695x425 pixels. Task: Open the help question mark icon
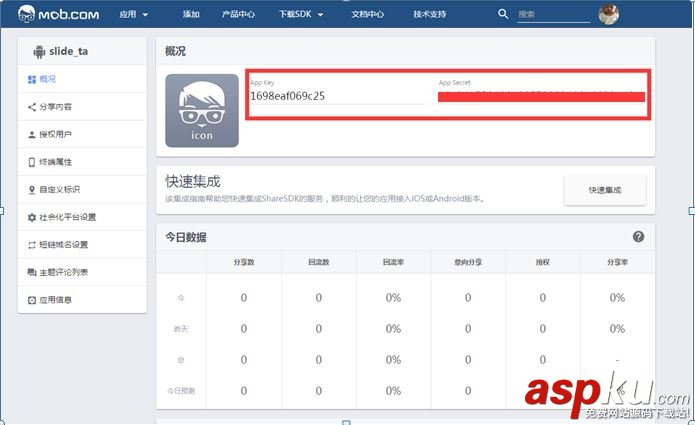(x=638, y=237)
